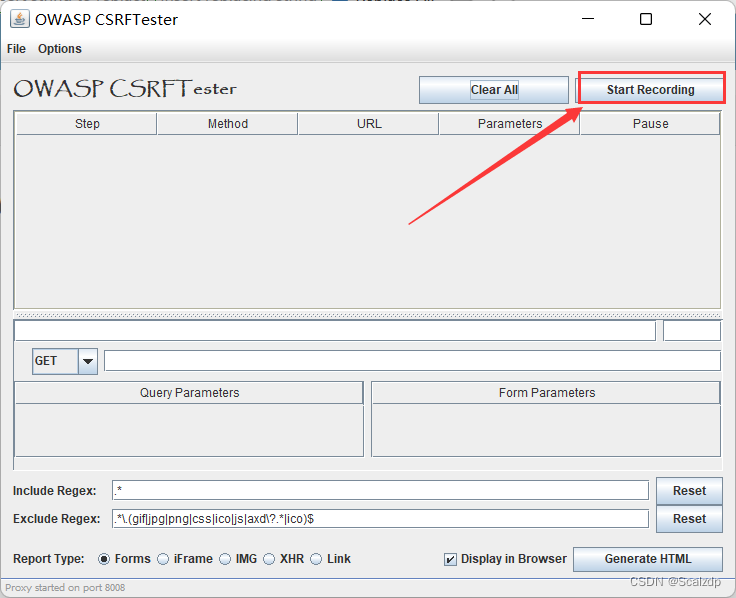Click the Step column header
736x598 pixels.
86,123
